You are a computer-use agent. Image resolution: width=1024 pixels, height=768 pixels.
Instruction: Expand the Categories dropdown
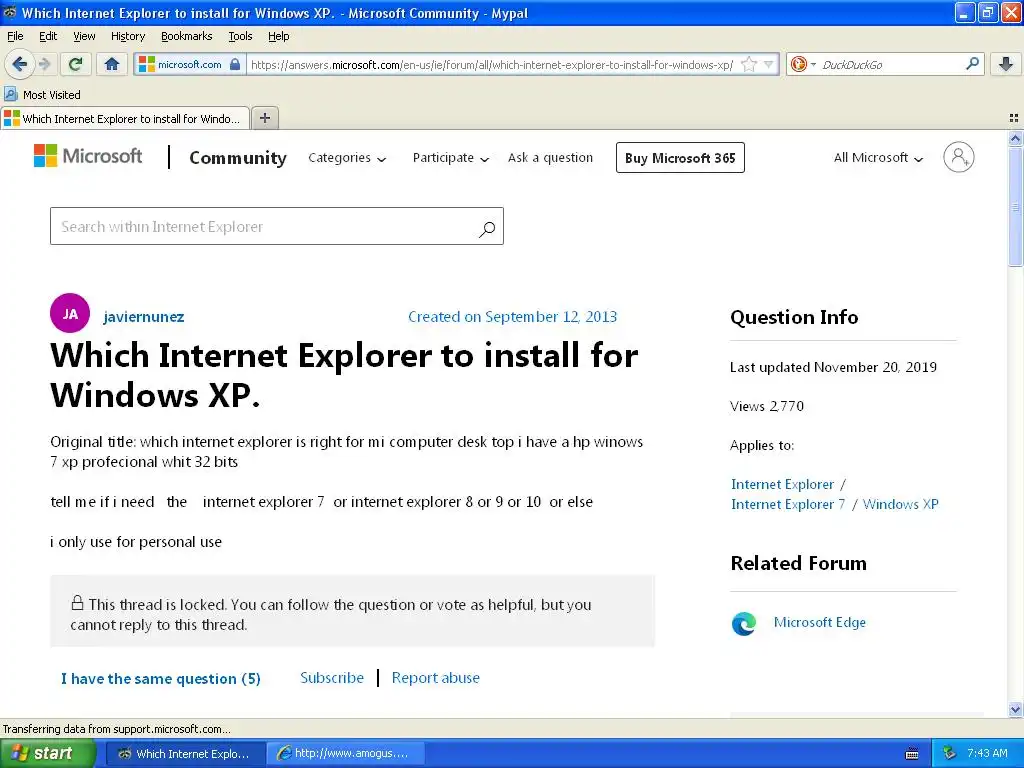pyautogui.click(x=347, y=158)
